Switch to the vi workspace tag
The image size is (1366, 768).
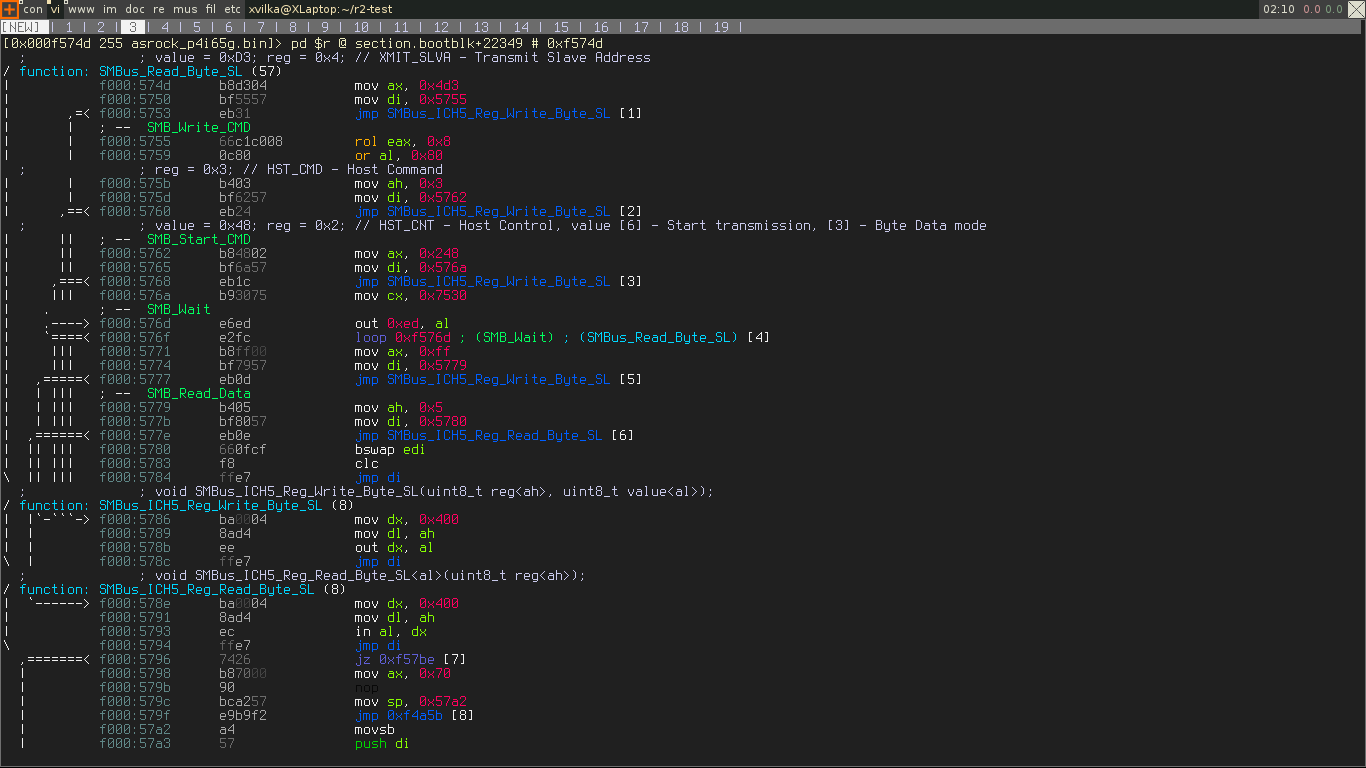pos(56,9)
